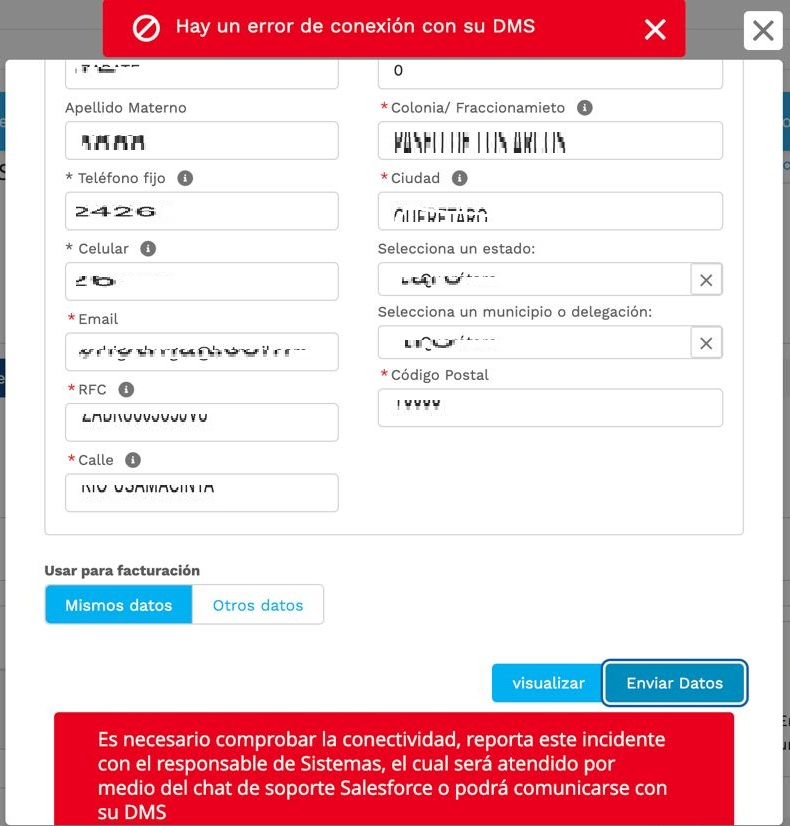Click info icon next to Ciudad
Image resolution: width=790 pixels, height=826 pixels.
(460, 178)
